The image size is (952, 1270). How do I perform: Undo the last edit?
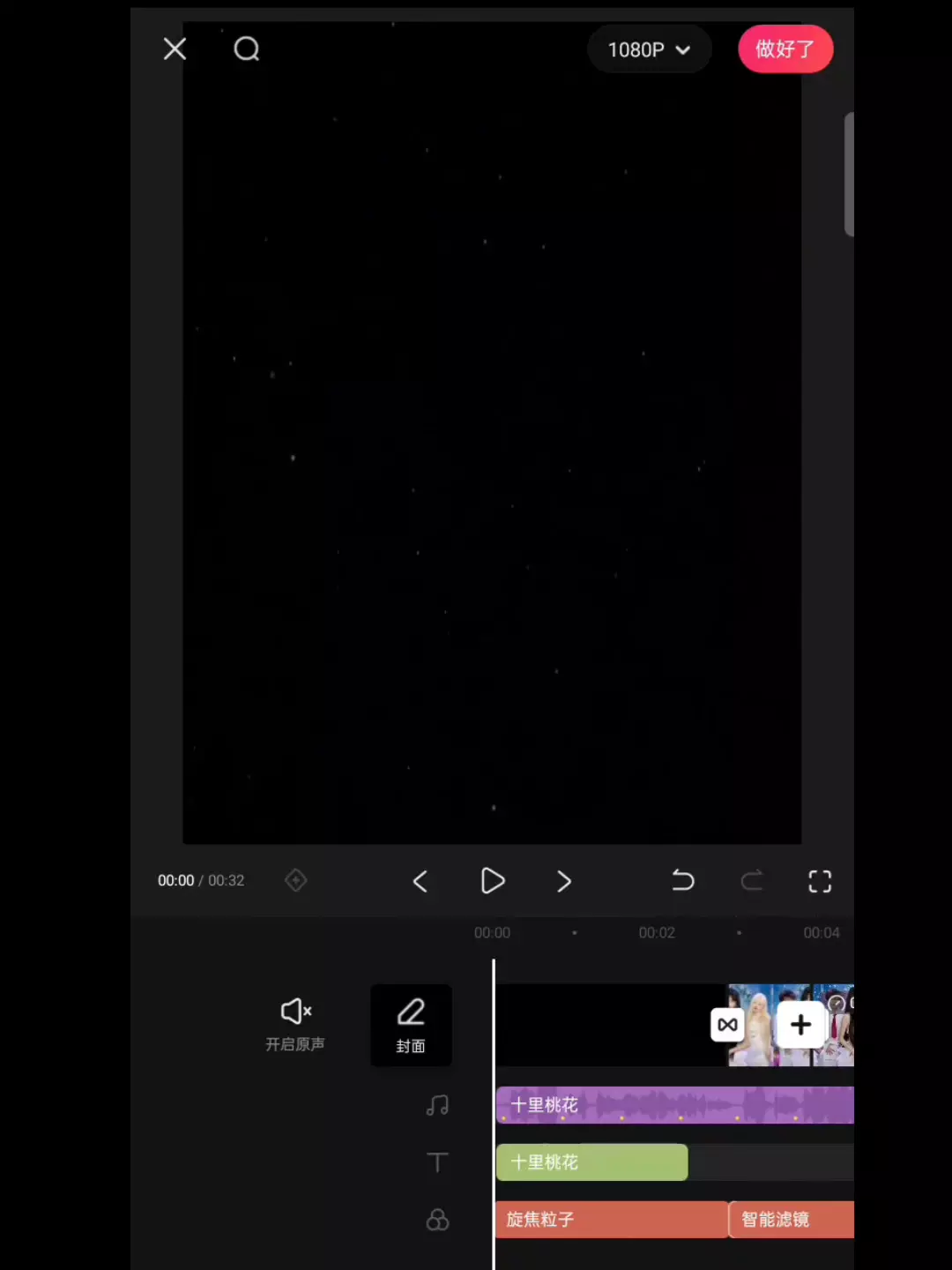683,881
